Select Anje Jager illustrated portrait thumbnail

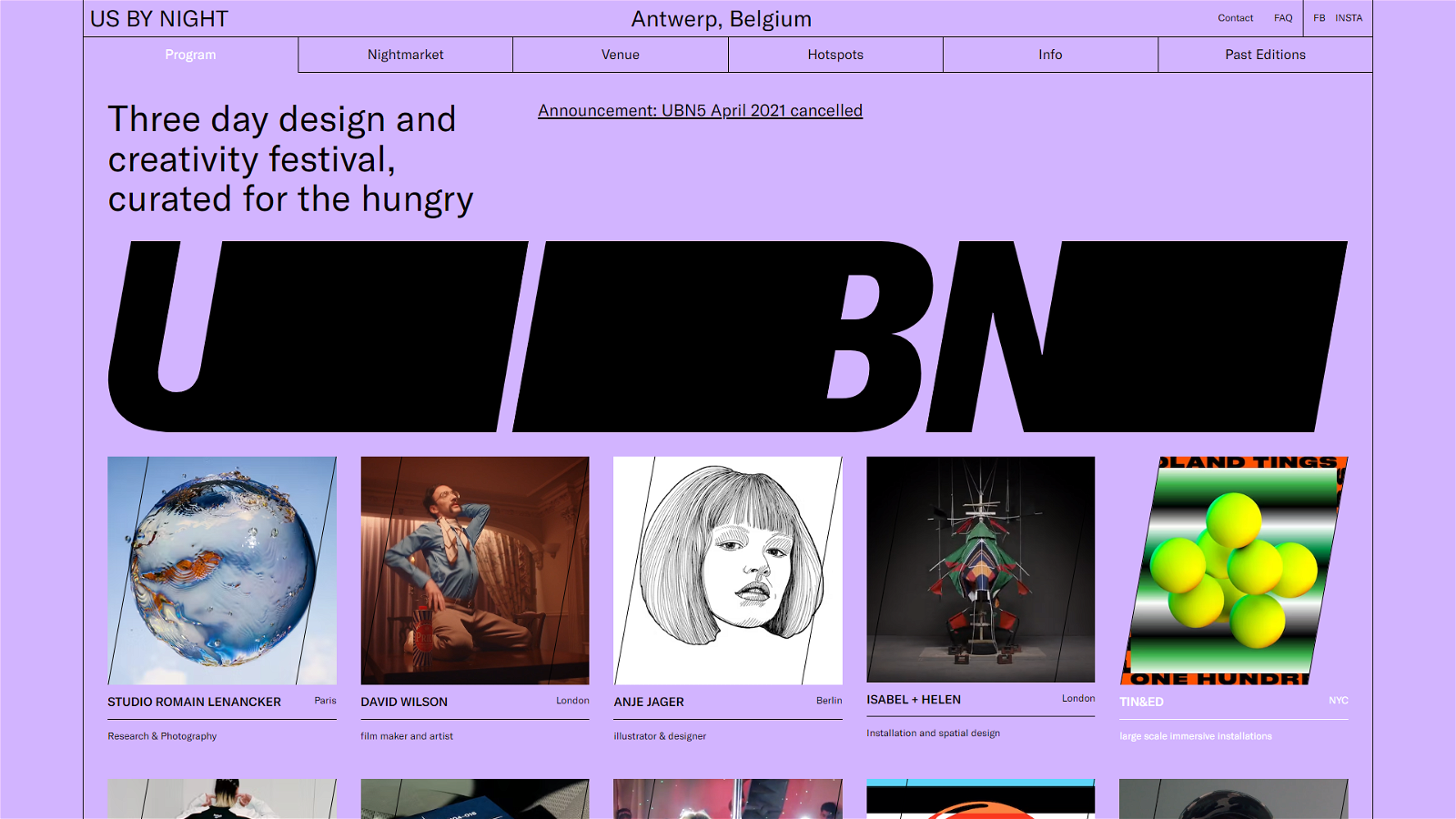tap(728, 571)
